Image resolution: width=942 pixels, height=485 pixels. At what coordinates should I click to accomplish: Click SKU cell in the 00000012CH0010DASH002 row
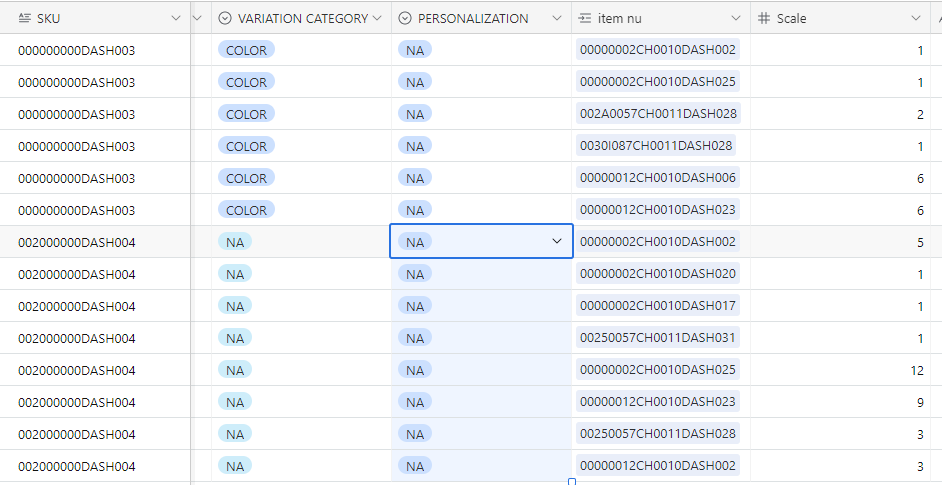tap(95, 466)
